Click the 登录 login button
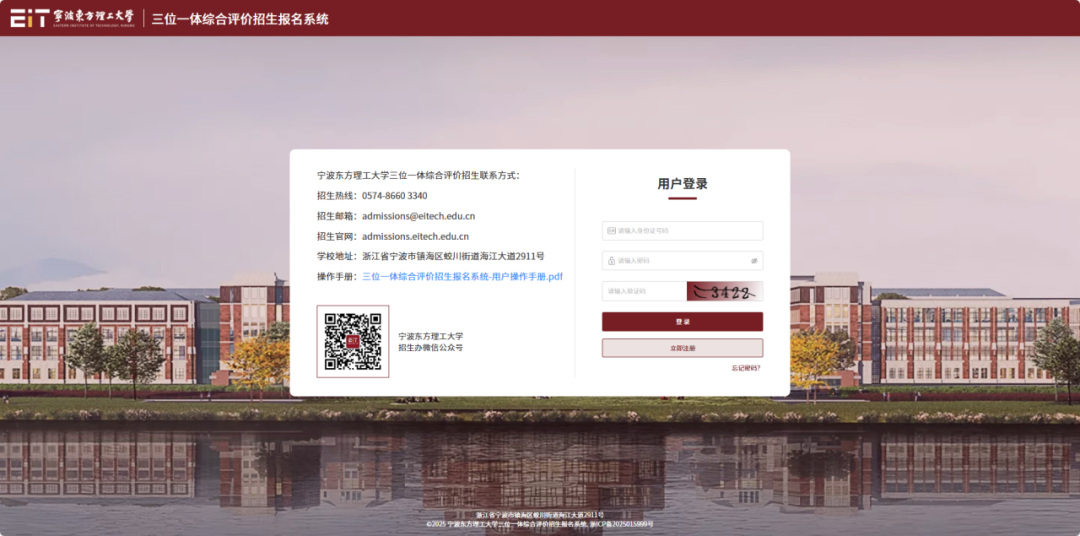This screenshot has height=536, width=1080. tap(682, 322)
